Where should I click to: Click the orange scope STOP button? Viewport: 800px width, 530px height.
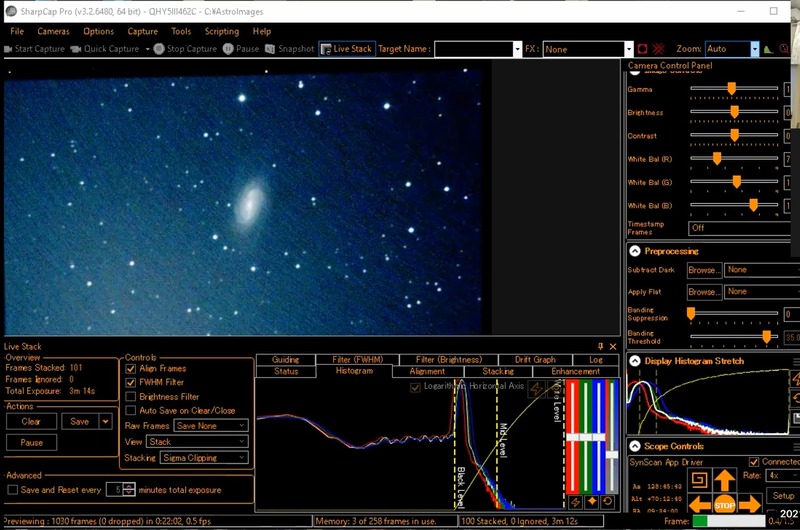pos(724,505)
